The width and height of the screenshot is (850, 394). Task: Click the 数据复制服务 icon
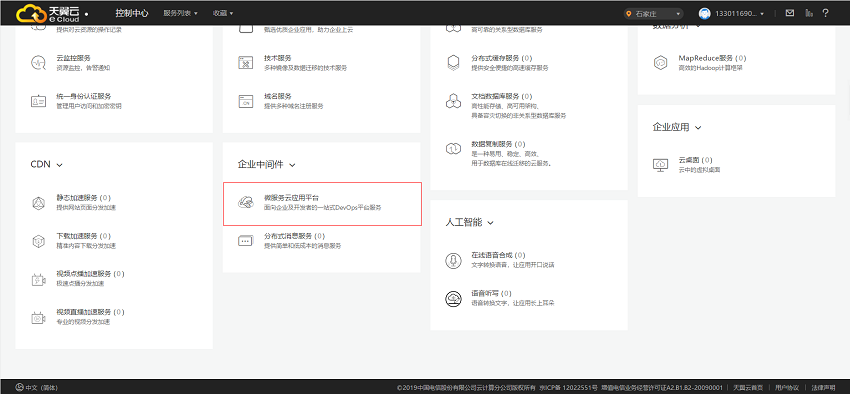point(453,148)
